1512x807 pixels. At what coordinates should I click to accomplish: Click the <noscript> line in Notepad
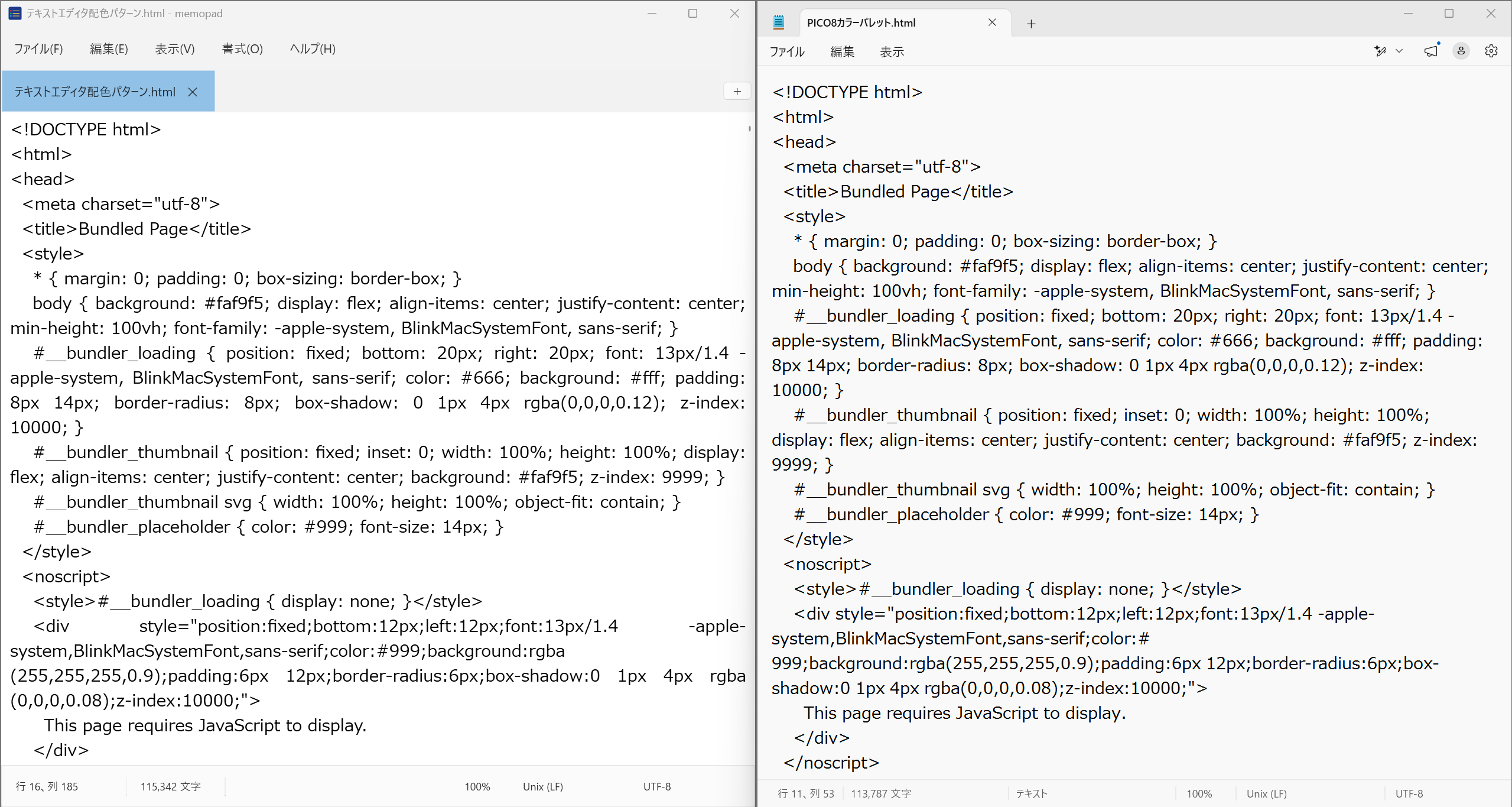pyautogui.click(x=827, y=564)
